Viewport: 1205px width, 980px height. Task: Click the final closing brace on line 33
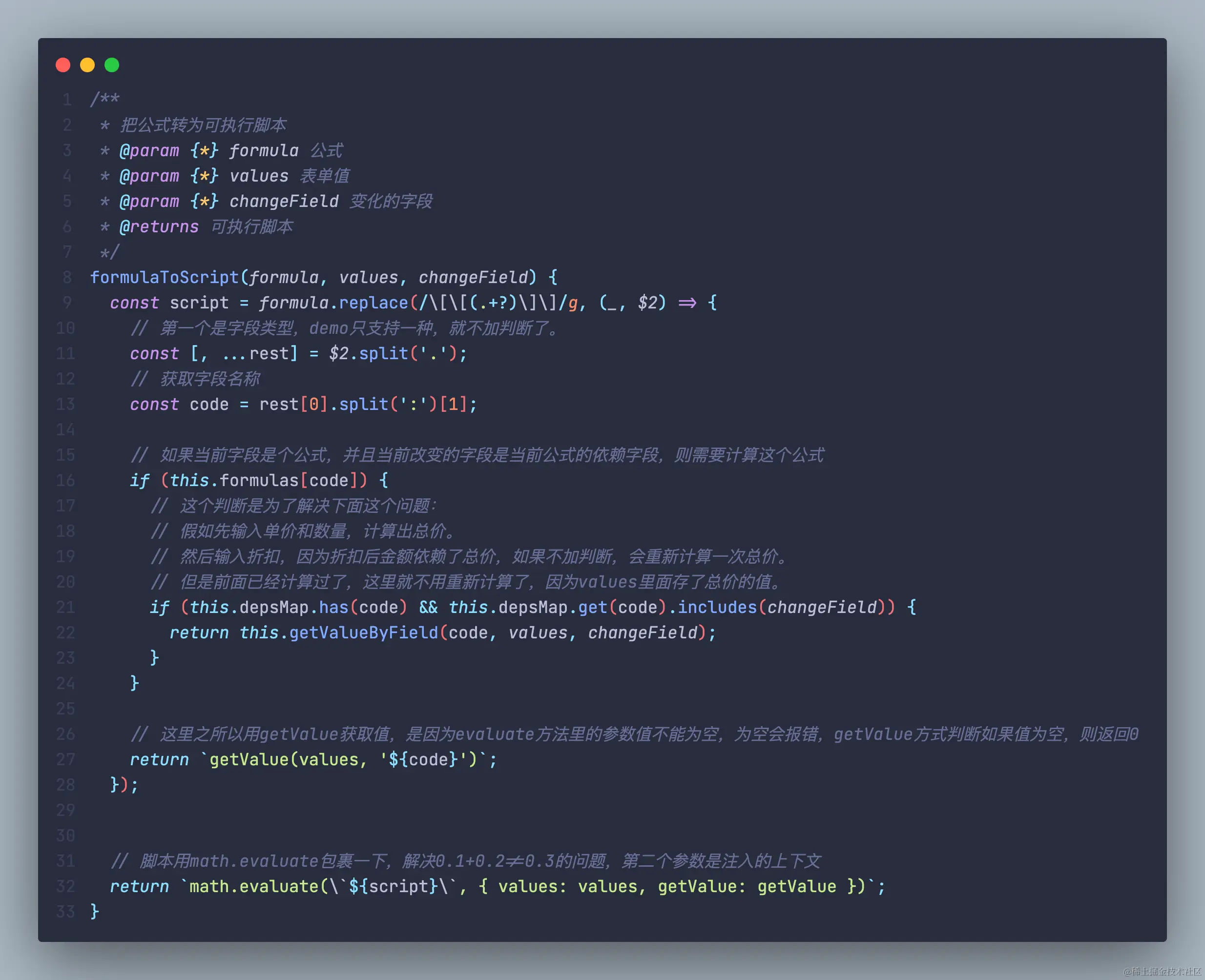click(x=94, y=911)
